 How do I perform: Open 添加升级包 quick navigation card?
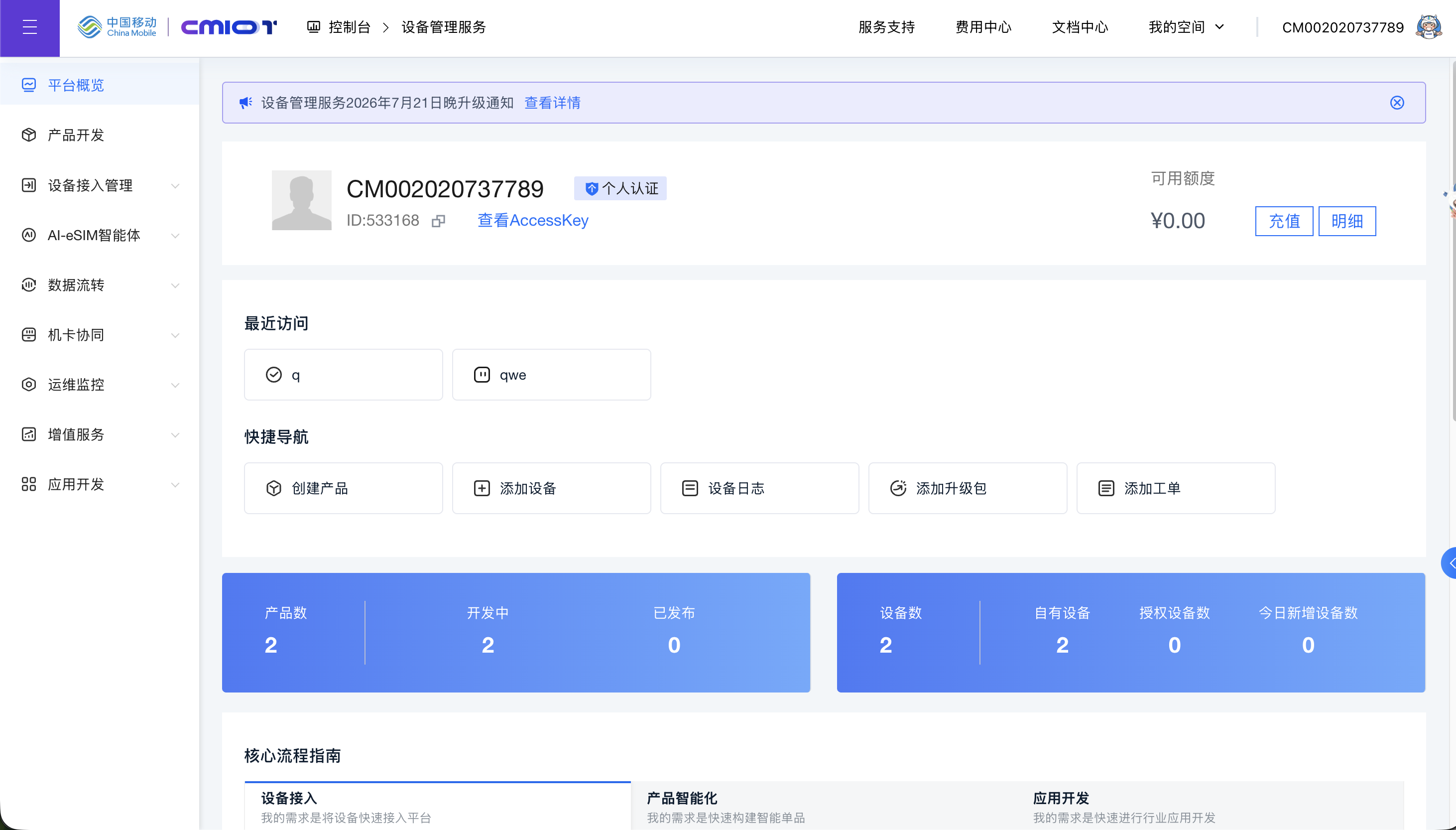967,488
